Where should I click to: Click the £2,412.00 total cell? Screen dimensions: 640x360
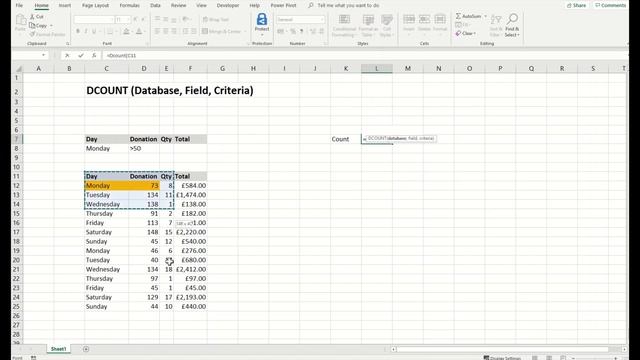(190, 269)
